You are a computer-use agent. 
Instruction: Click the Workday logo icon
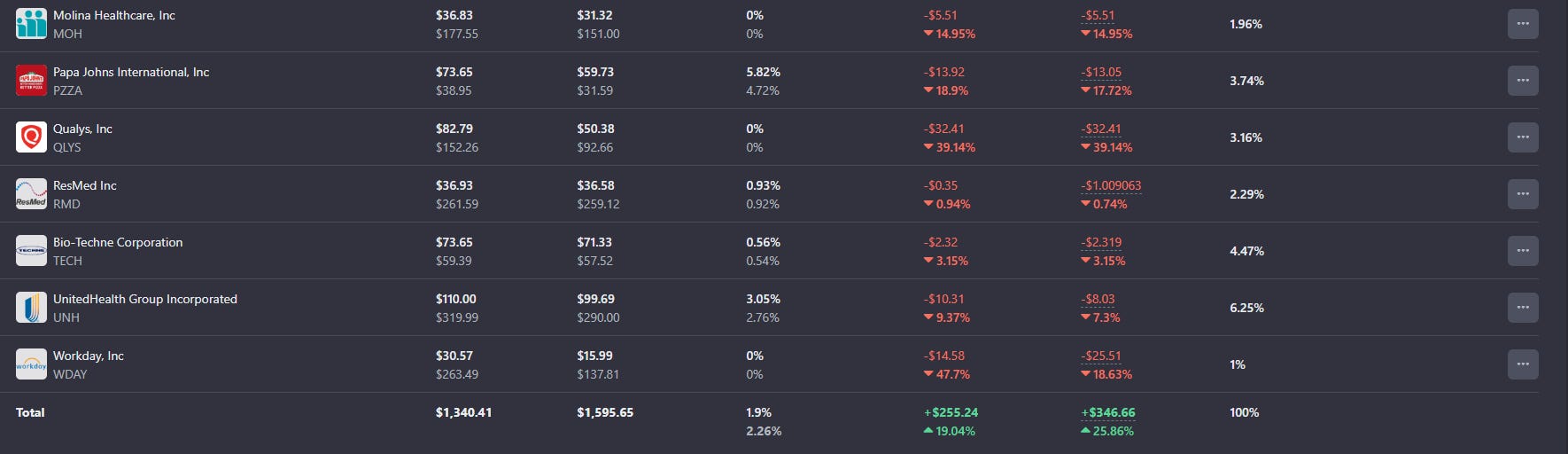[x=31, y=364]
